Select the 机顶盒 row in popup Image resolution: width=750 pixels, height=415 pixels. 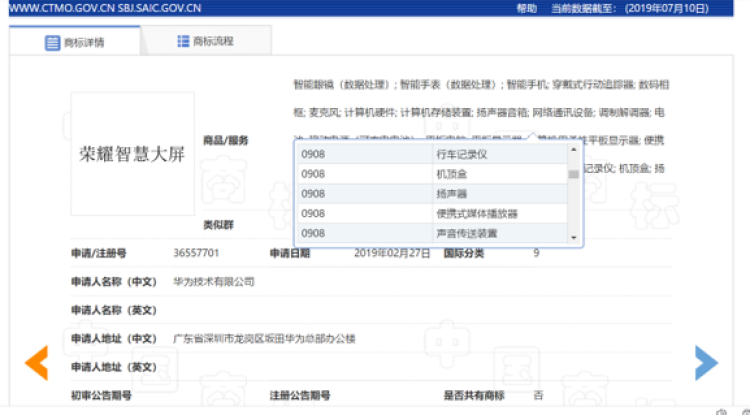point(432,174)
